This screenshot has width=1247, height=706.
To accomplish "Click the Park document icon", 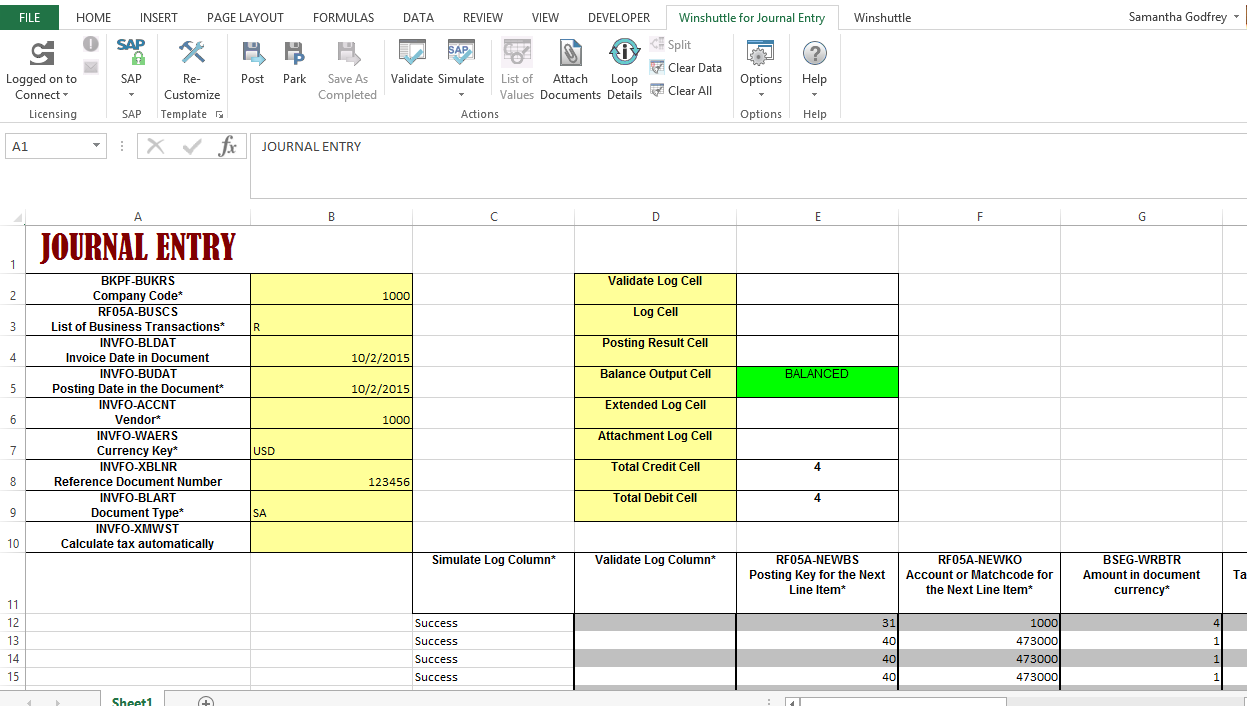I will (294, 53).
